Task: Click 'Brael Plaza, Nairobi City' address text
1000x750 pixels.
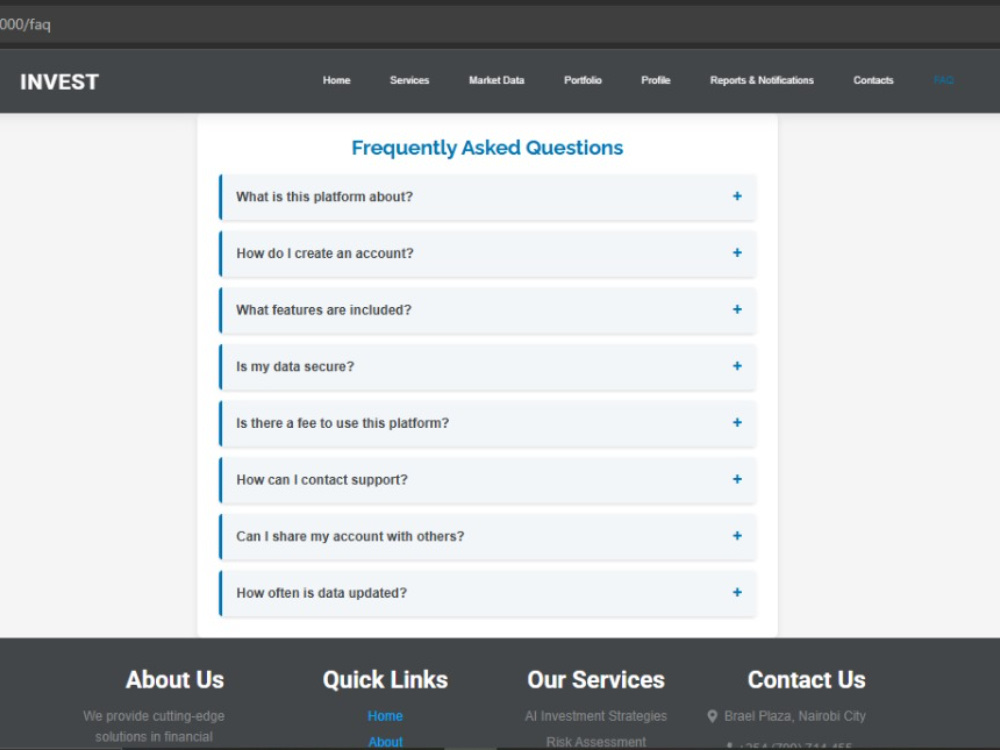Action: (x=795, y=716)
